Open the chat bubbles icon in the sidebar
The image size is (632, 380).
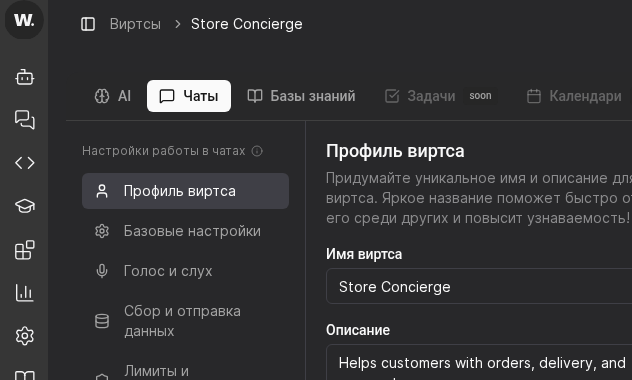pos(25,120)
